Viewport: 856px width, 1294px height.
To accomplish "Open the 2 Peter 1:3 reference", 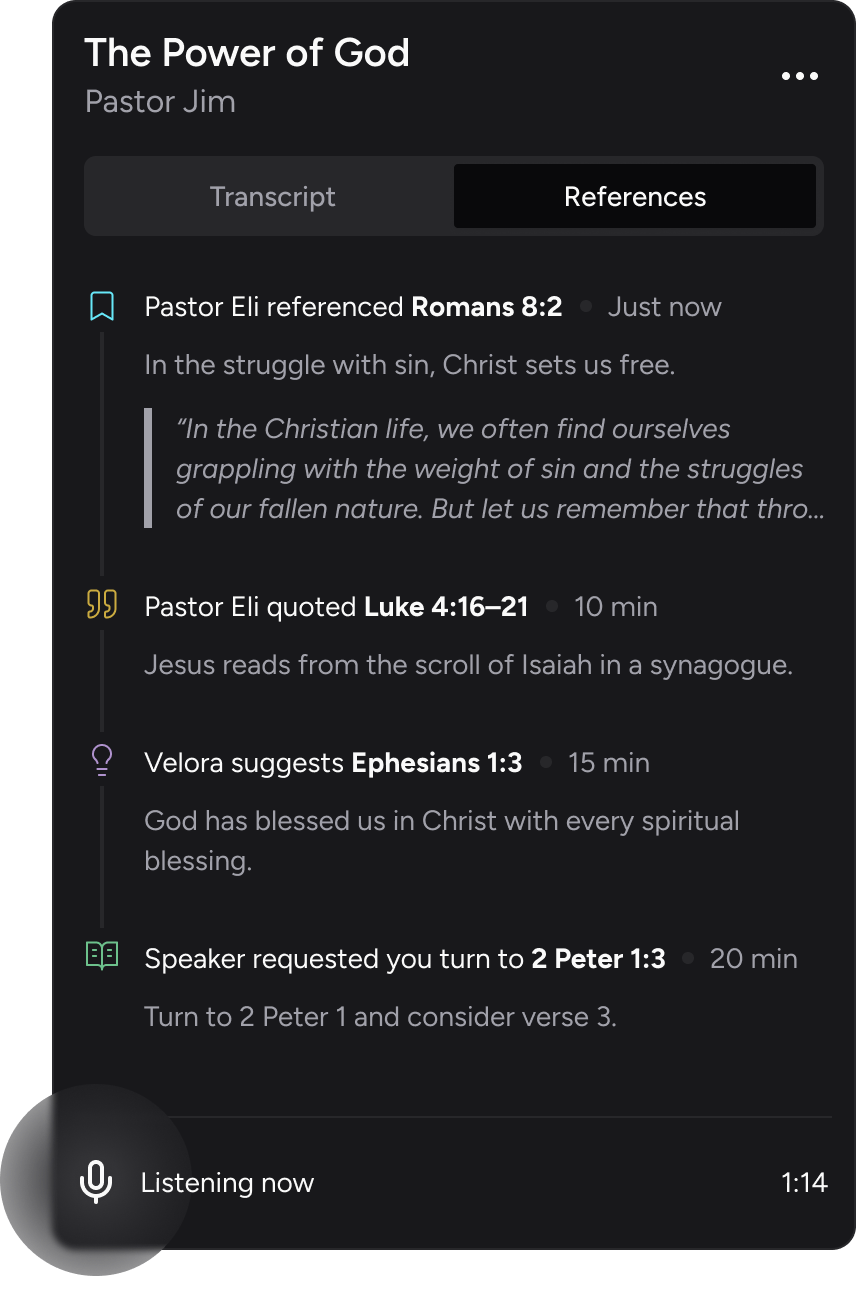I will coord(598,959).
